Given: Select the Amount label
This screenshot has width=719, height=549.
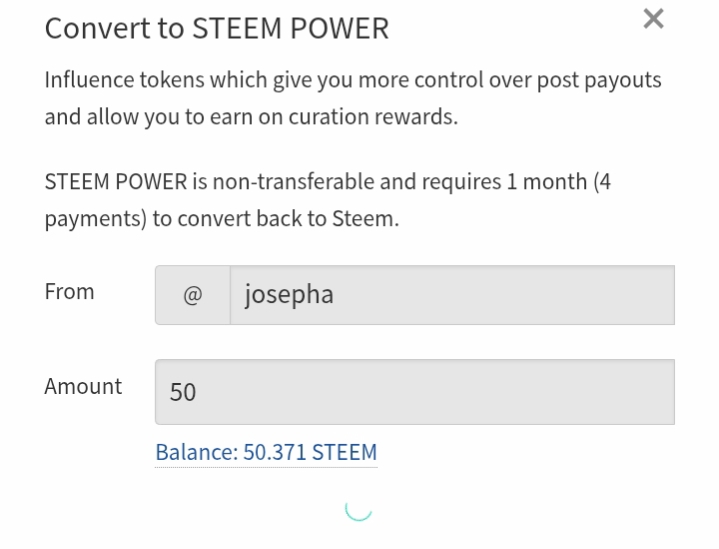Looking at the screenshot, I should [83, 387].
